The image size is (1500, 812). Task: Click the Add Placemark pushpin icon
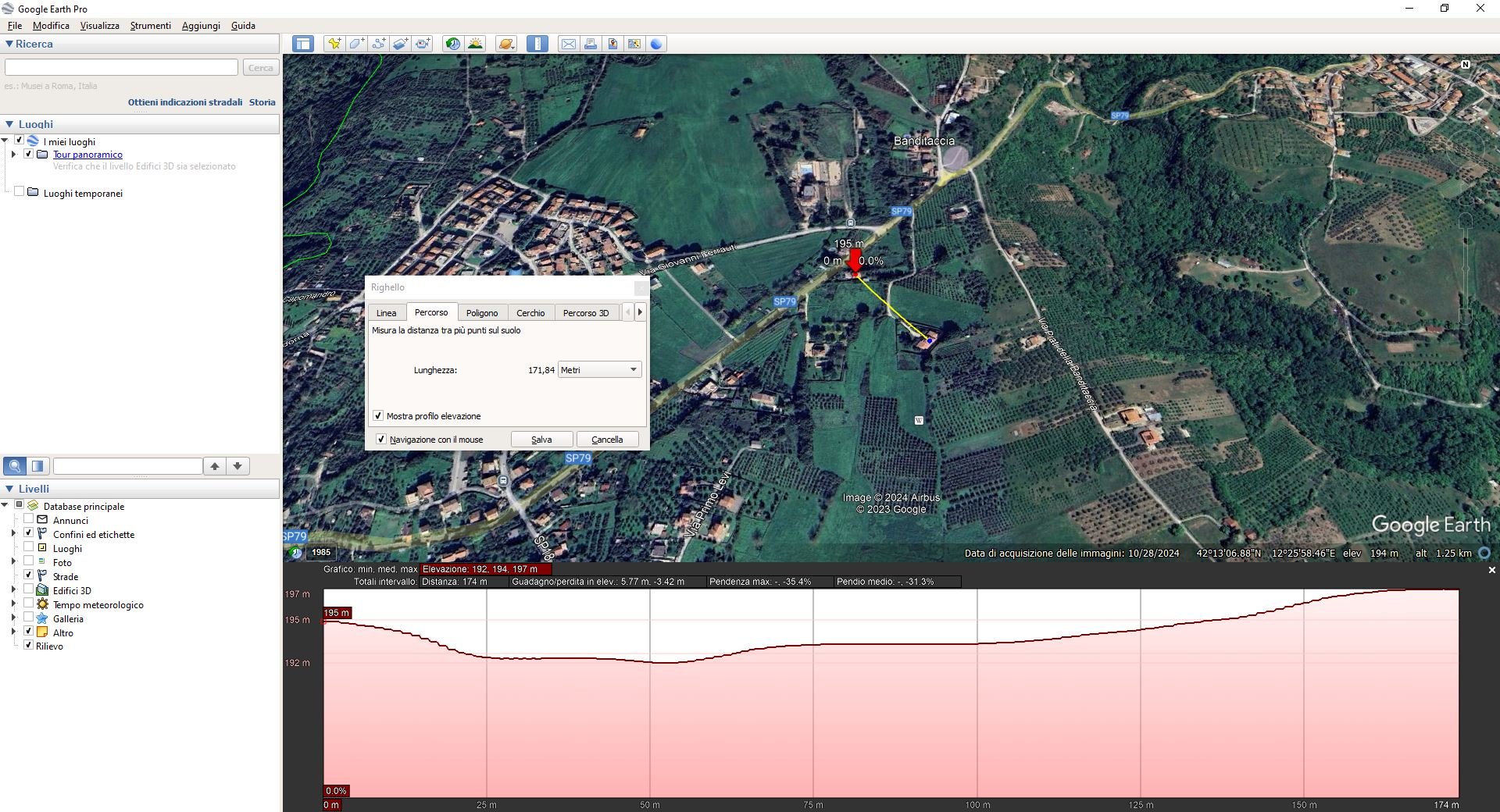(x=334, y=44)
